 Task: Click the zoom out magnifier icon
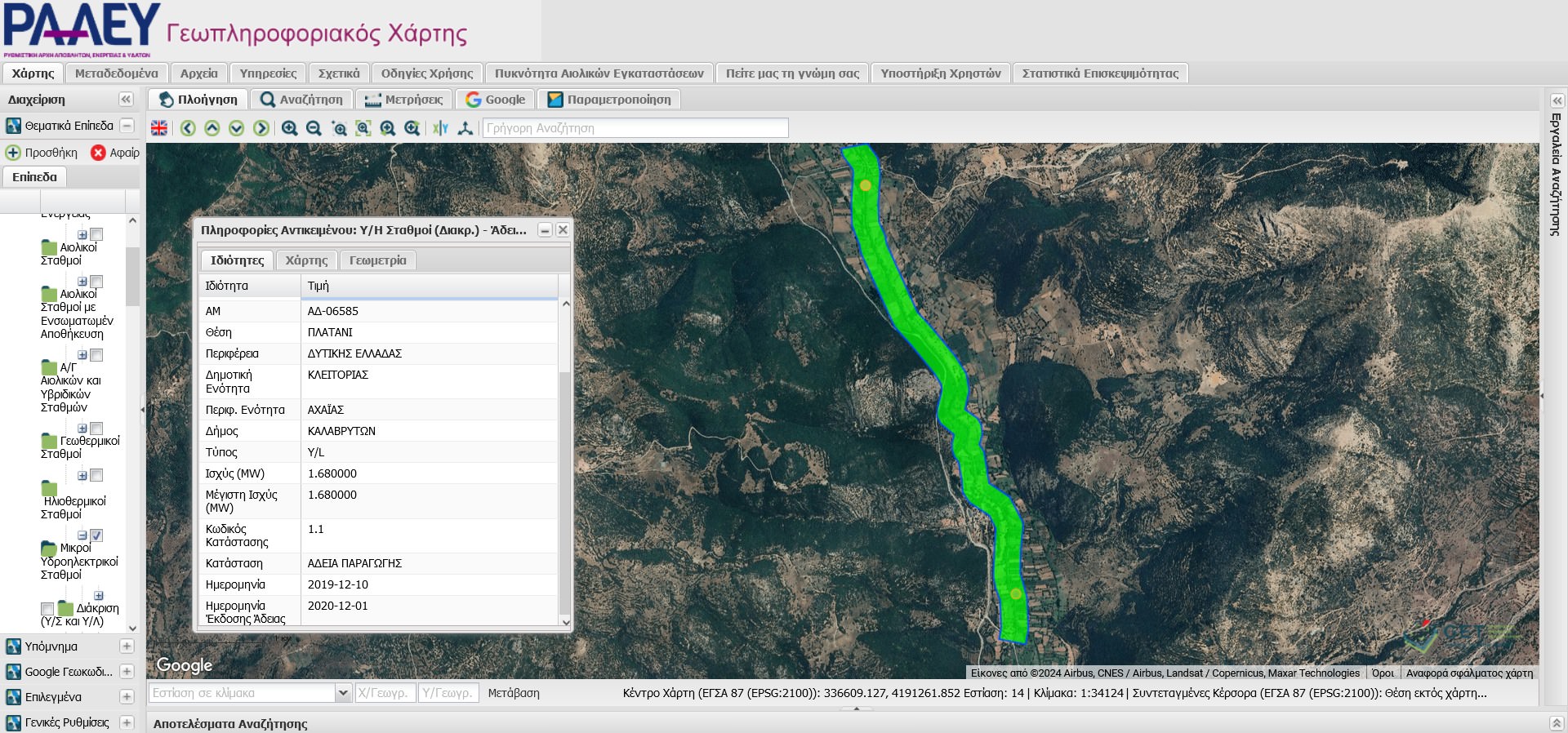click(314, 128)
